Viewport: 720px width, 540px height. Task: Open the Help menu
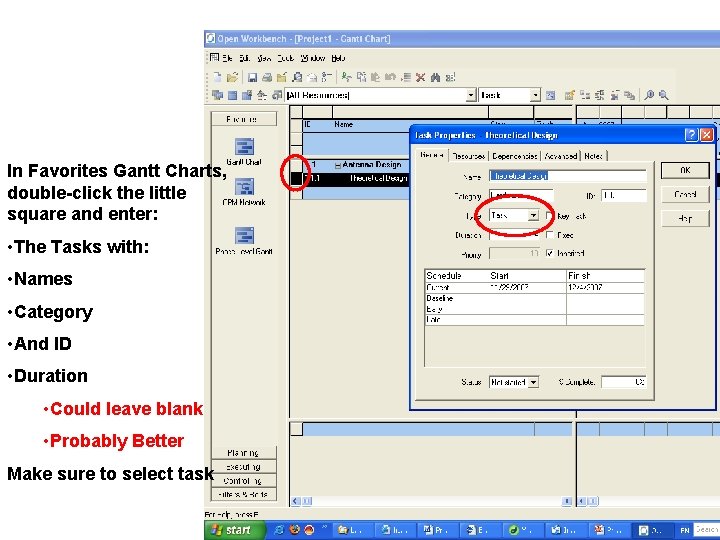[338, 58]
